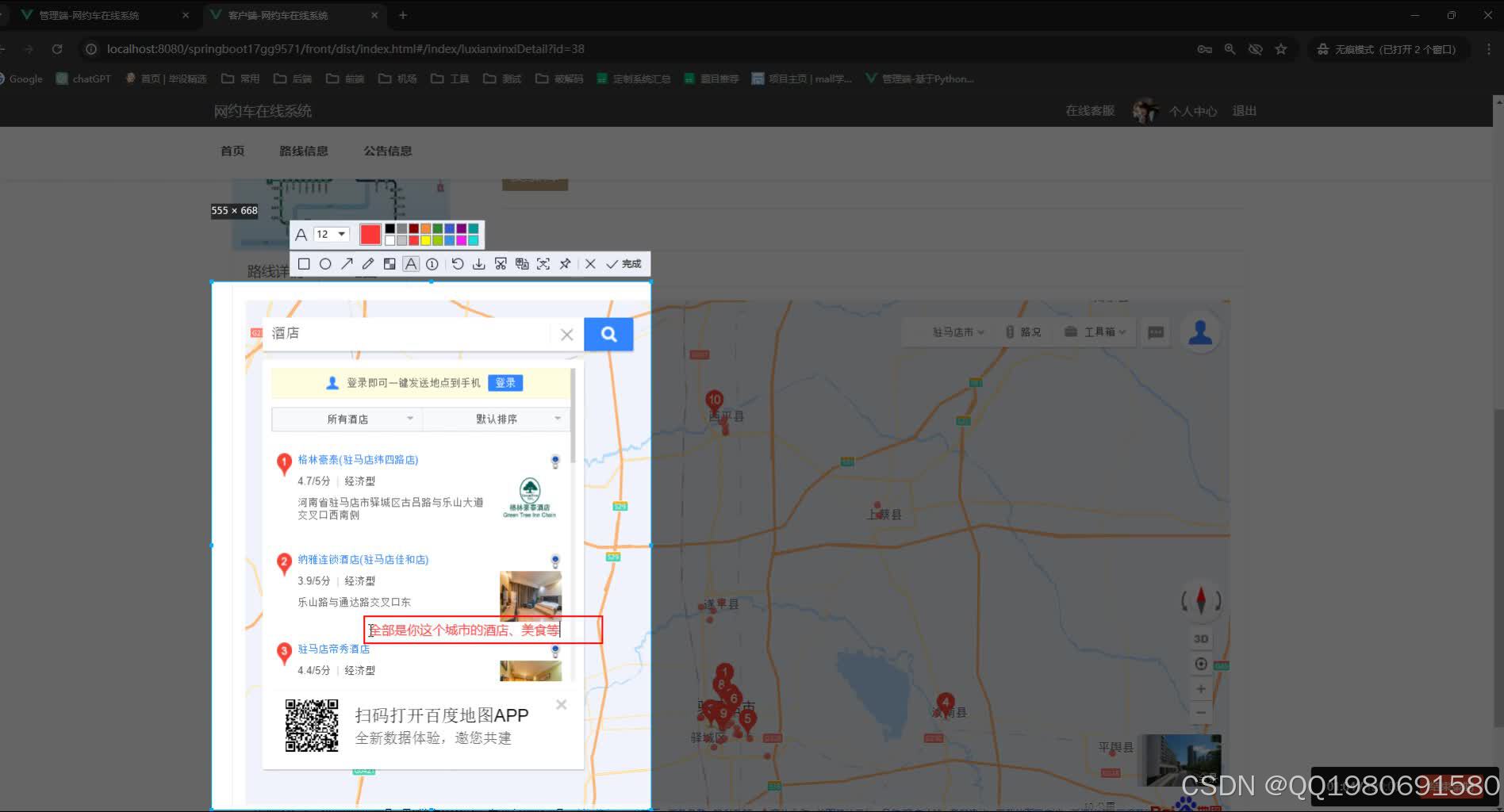Image resolution: width=1504 pixels, height=812 pixels.
Task: Toggle 3D view on the map
Action: (x=1201, y=638)
